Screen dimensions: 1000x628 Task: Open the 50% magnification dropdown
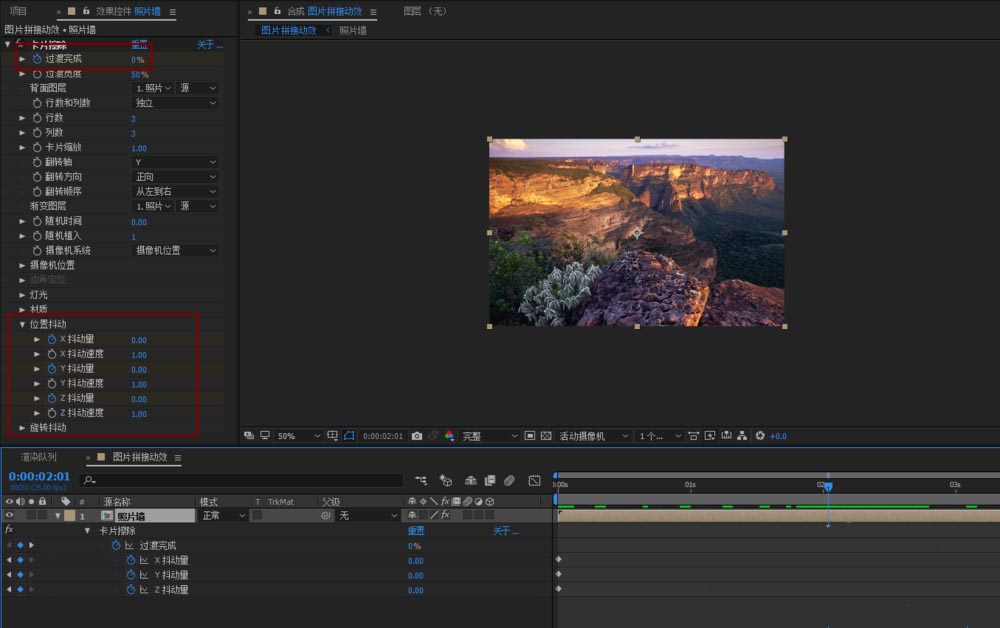[x=298, y=436]
